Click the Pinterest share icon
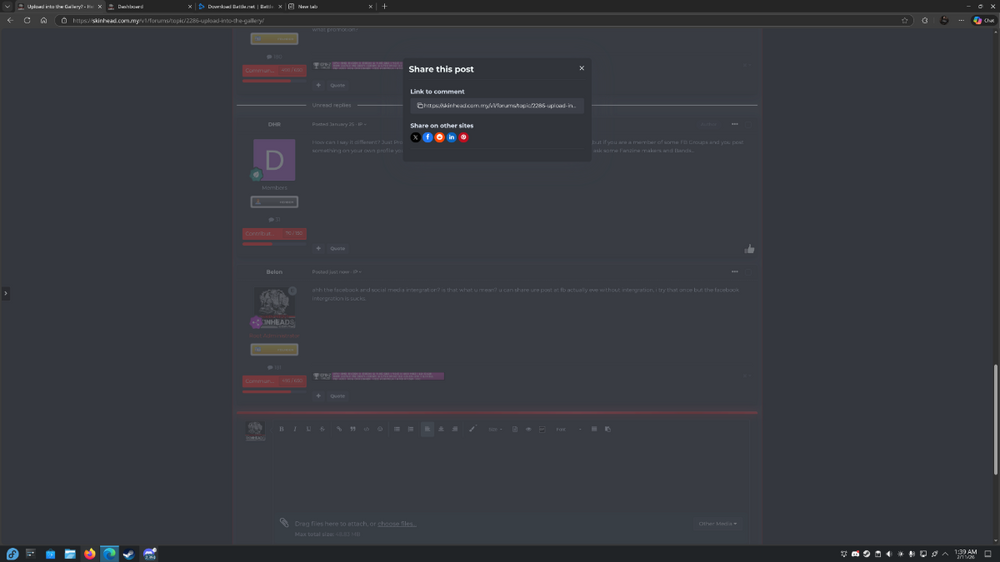The width and height of the screenshot is (1000, 562). pyautogui.click(x=464, y=137)
